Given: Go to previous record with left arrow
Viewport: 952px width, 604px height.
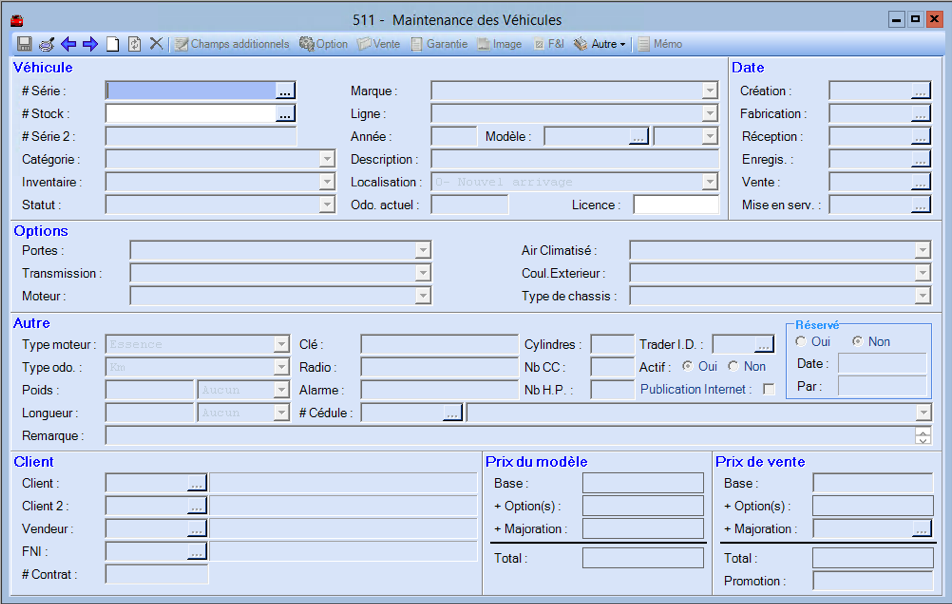Looking at the screenshot, I should click(x=69, y=44).
